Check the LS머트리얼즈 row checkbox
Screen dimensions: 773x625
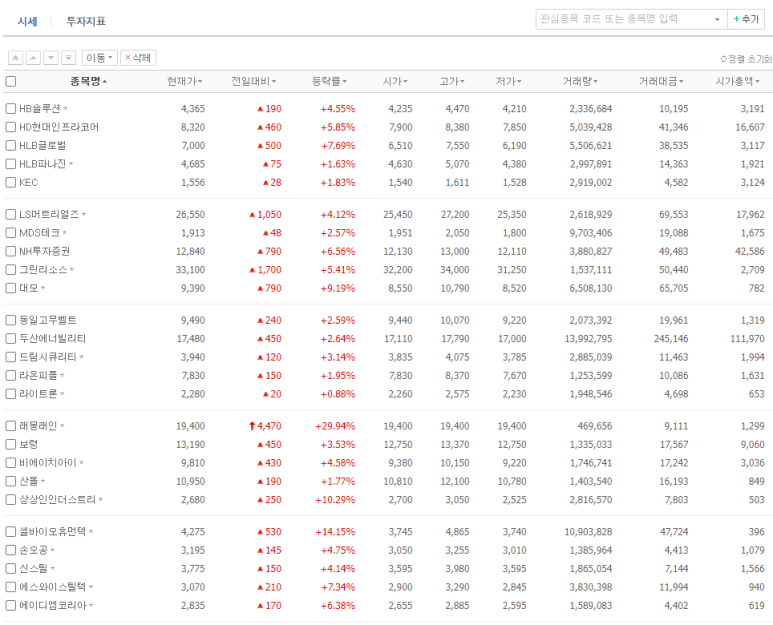pos(10,214)
